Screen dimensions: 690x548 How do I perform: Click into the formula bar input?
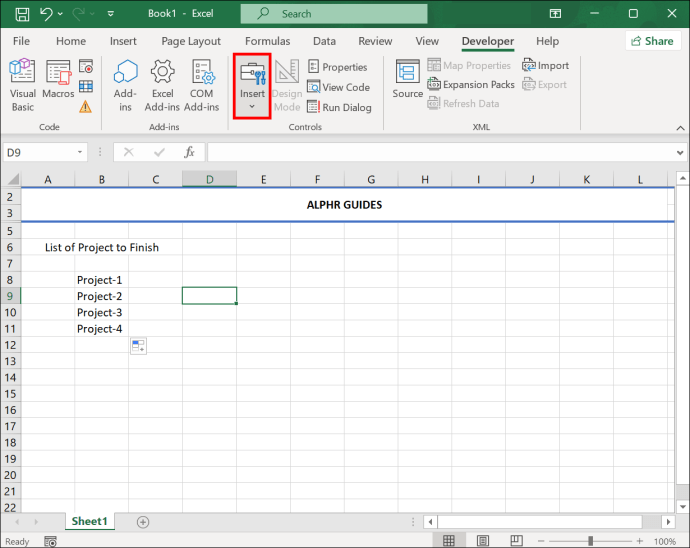click(x=441, y=152)
